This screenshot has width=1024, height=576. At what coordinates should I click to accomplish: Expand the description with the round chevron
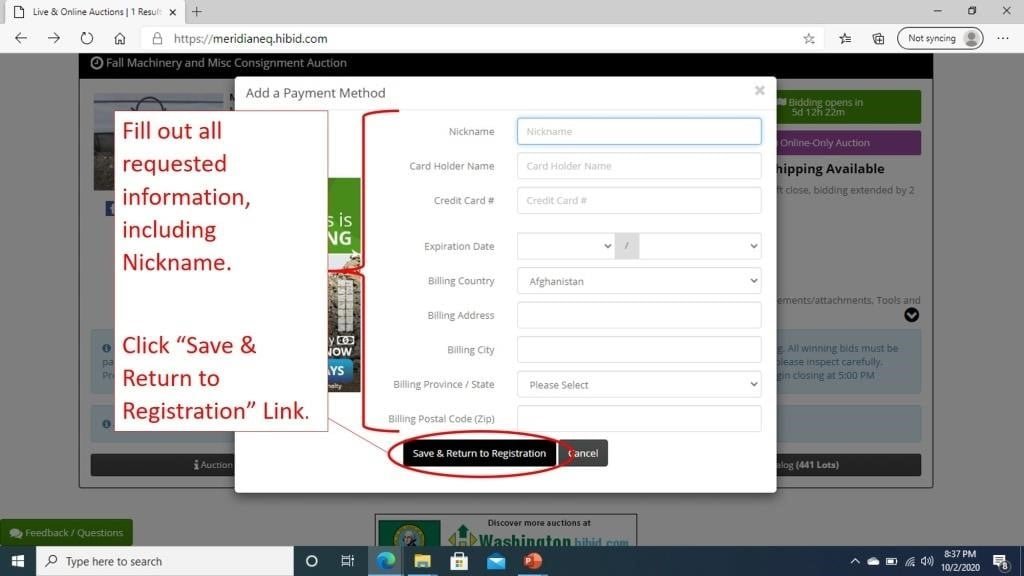tap(911, 315)
